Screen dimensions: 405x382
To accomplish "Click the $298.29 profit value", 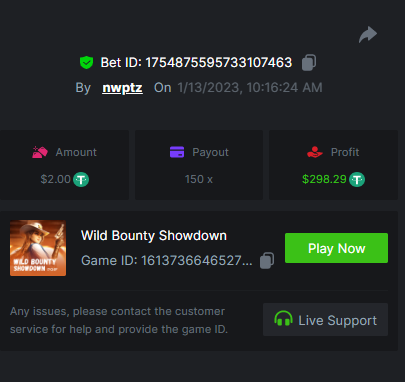I will coord(324,179).
